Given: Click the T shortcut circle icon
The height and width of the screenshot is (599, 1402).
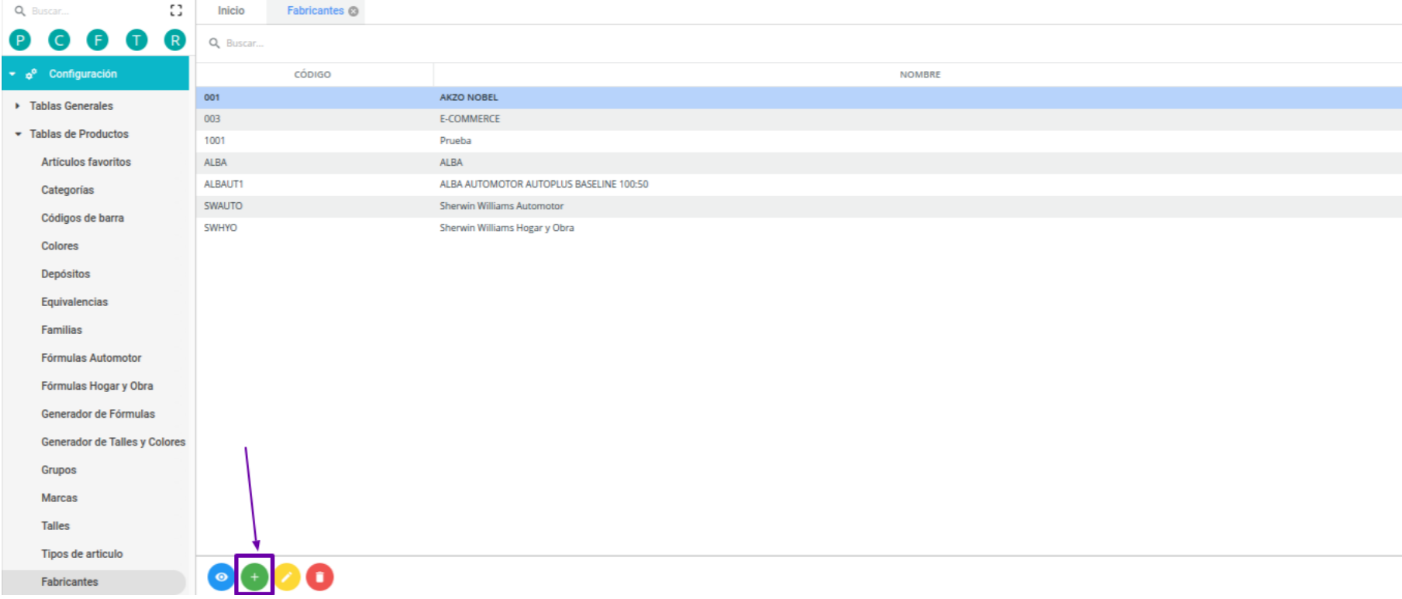Looking at the screenshot, I should [136, 40].
